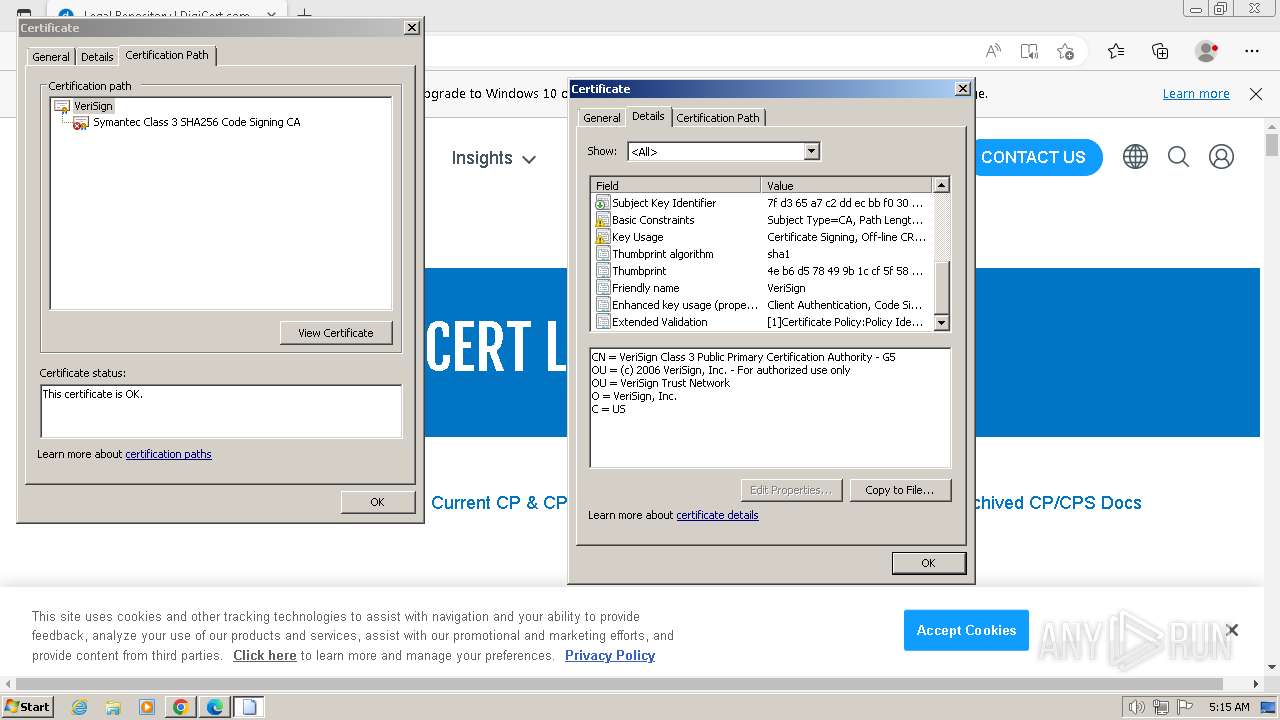The height and width of the screenshot is (720, 1280).
Task: Click the Key Usage warning icon
Action: (602, 237)
